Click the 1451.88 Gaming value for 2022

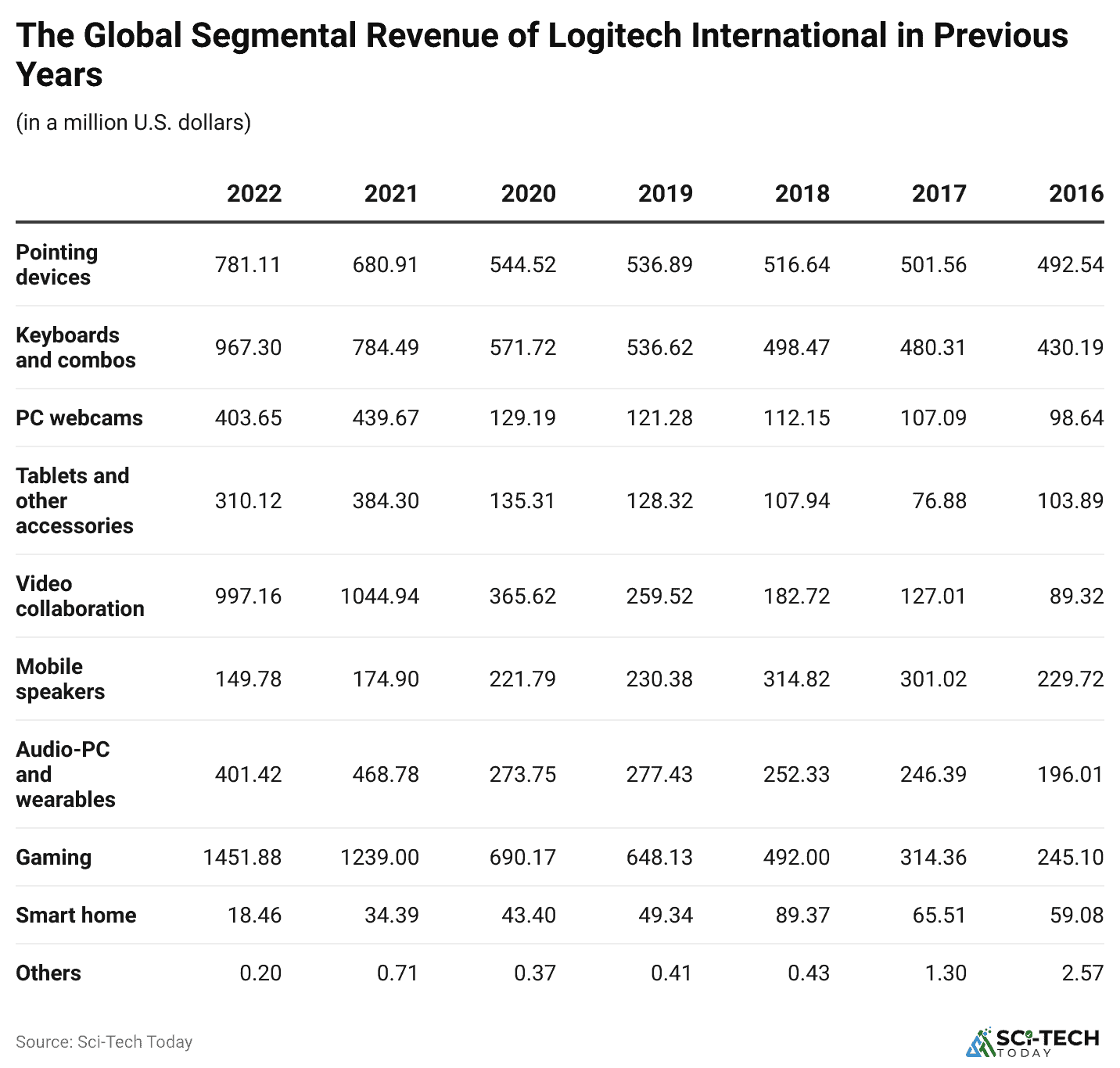coord(243,857)
